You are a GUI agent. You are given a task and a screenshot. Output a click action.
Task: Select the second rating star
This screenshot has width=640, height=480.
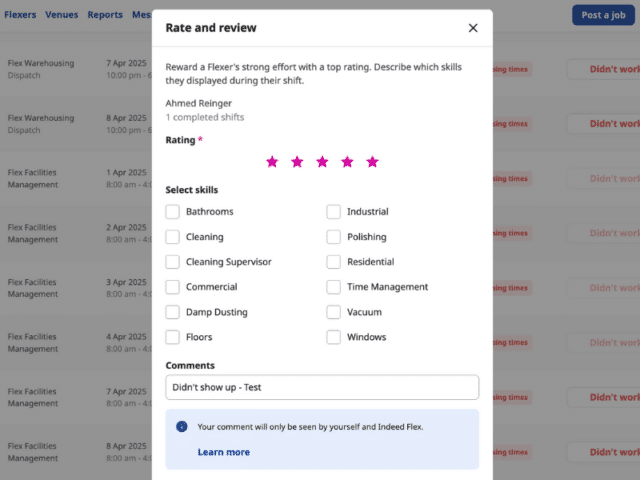(x=297, y=162)
